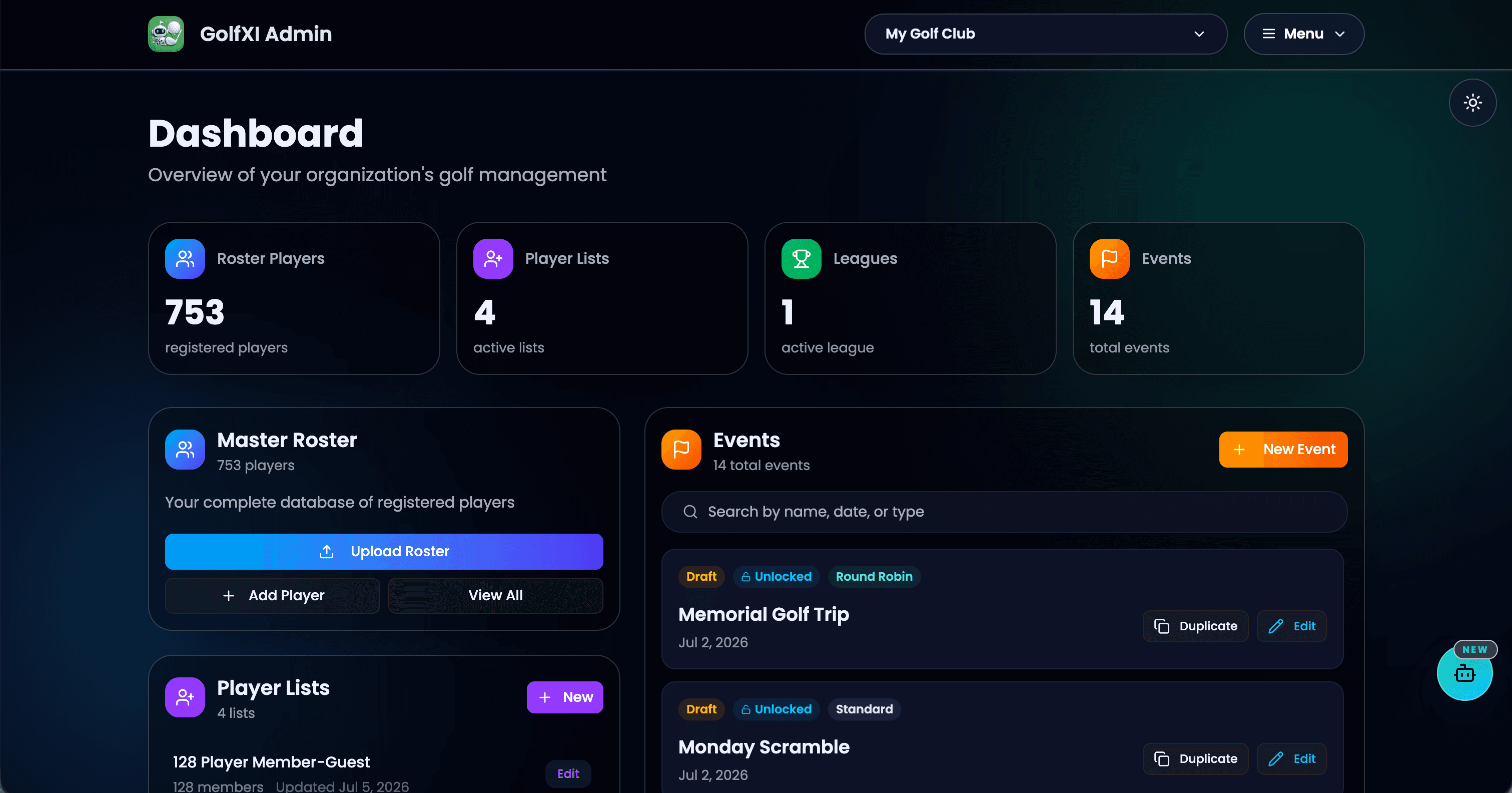Click the Upload Roster upload arrow icon

[326, 552]
